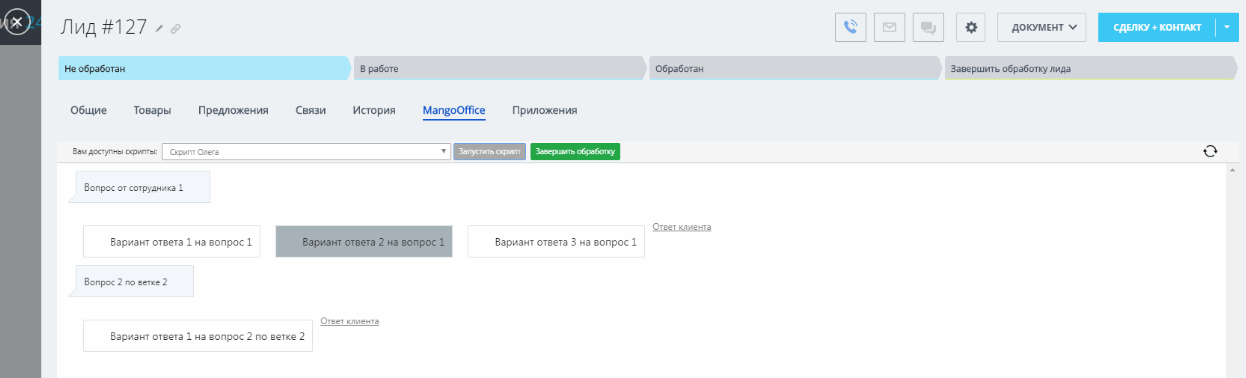Close the lead panel with X icon
The width and height of the screenshot is (1246, 378).
click(15, 22)
